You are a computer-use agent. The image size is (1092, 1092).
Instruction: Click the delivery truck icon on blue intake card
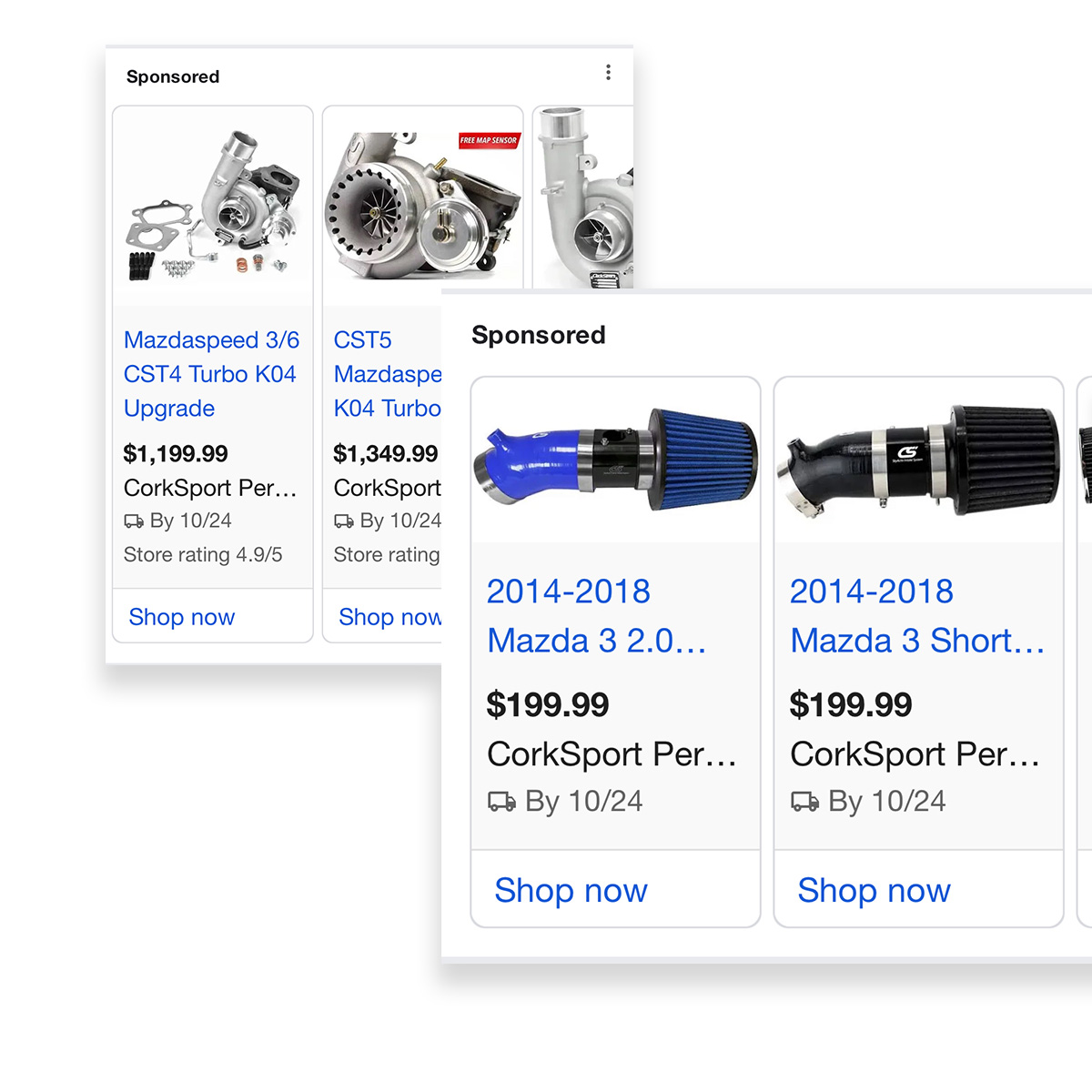pyautogui.click(x=501, y=802)
